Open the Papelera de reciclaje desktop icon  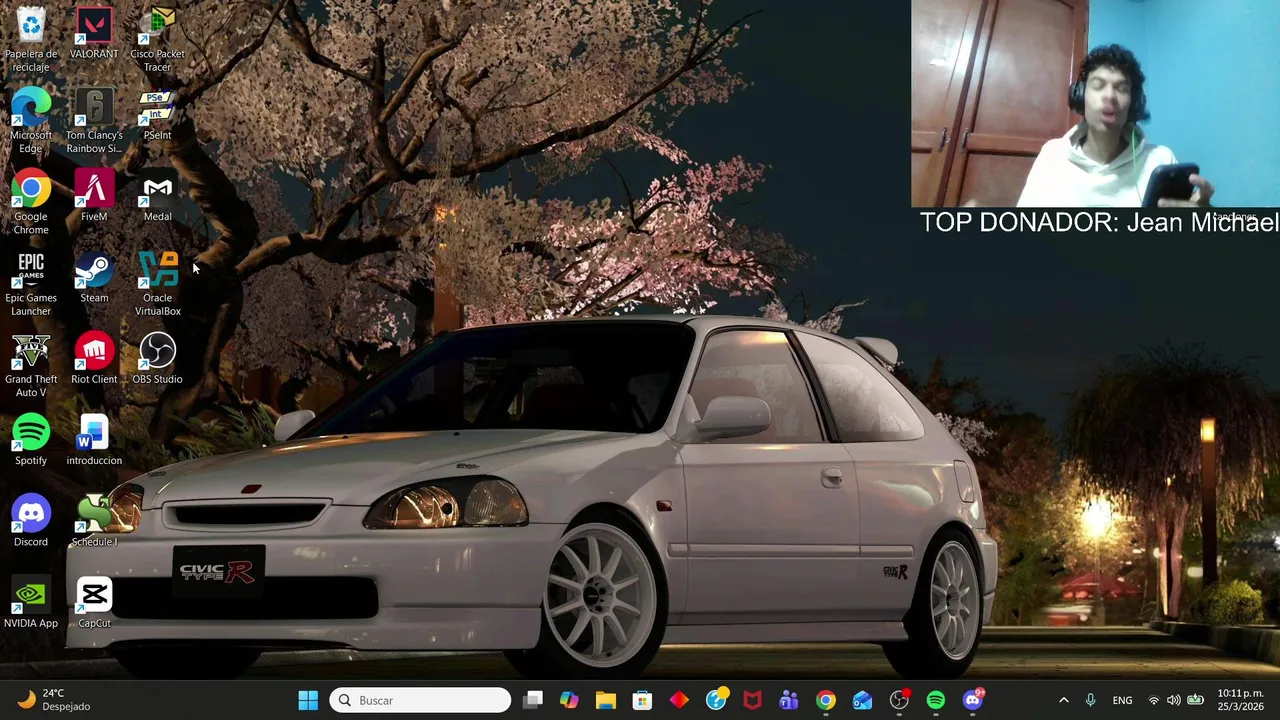coord(31,40)
